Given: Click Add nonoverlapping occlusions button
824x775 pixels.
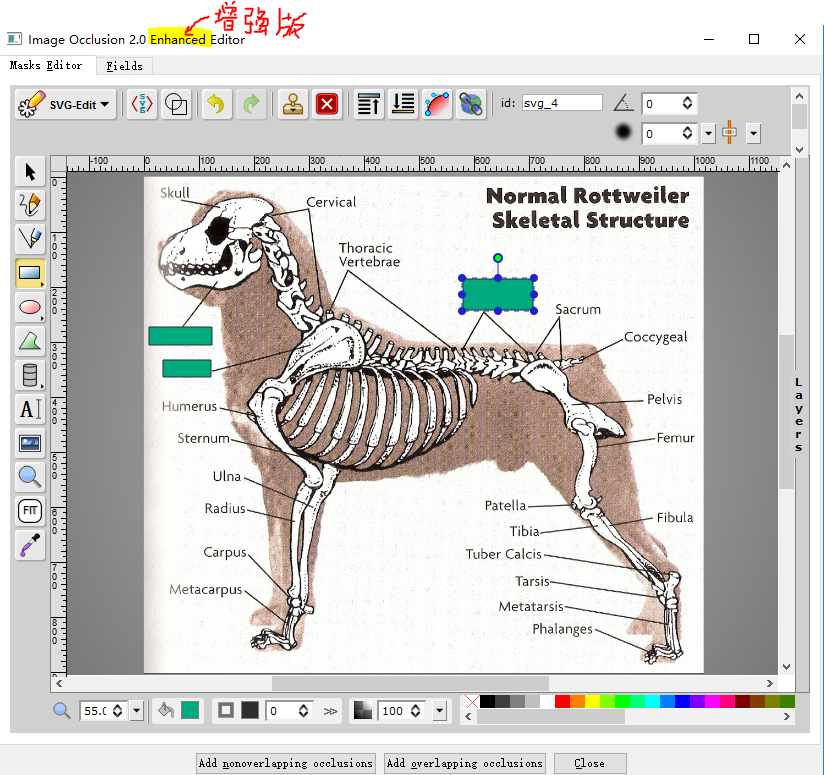Looking at the screenshot, I should coord(285,763).
